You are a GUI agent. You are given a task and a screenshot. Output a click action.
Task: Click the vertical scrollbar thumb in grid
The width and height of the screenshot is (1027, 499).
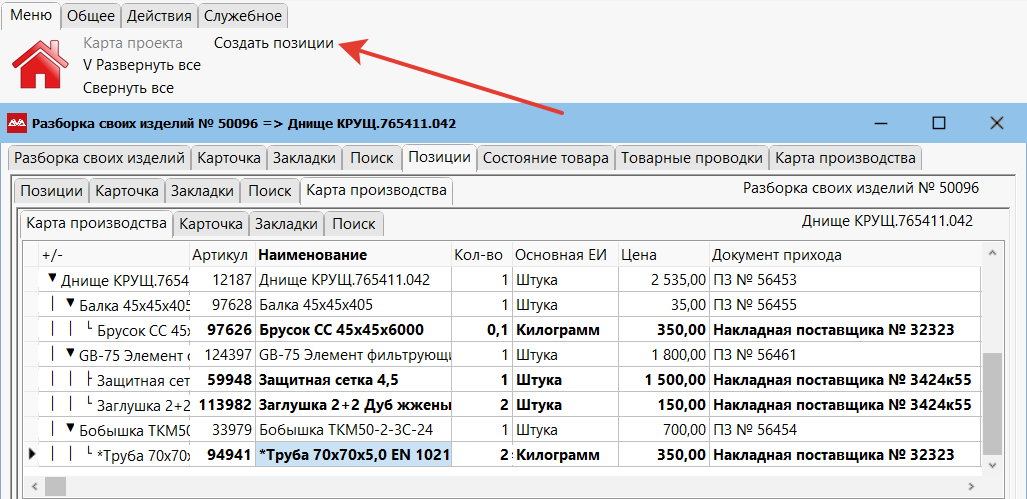pyautogui.click(x=990, y=403)
